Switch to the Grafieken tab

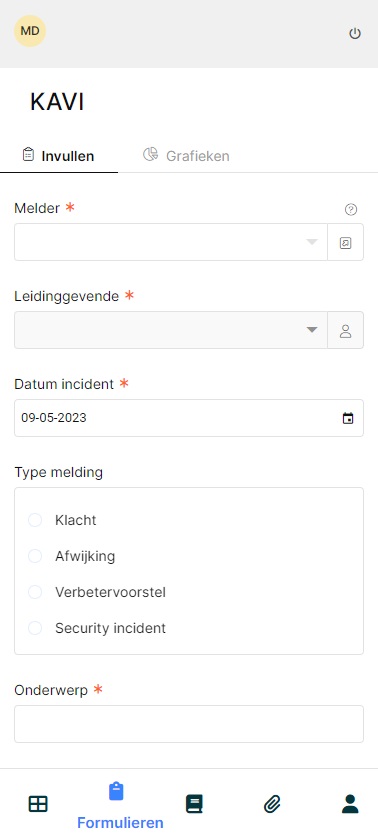point(186,156)
